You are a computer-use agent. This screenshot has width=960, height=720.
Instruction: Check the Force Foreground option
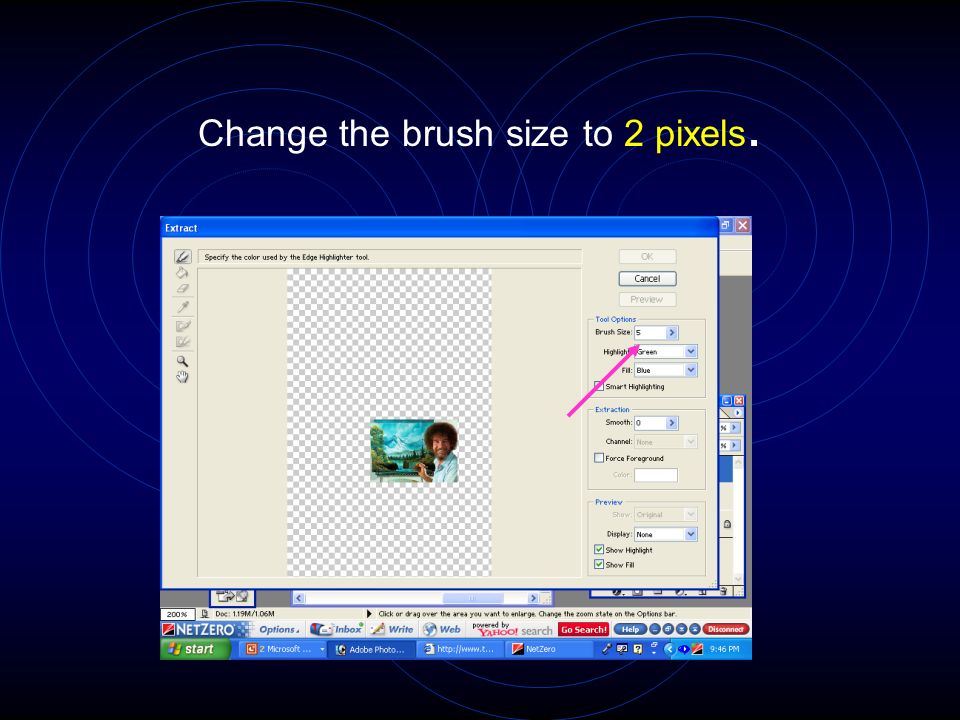599,457
